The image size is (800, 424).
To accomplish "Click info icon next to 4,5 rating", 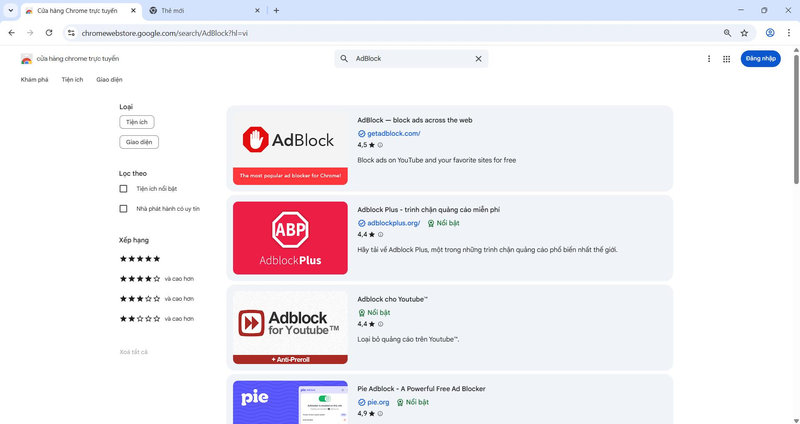I will (x=380, y=145).
